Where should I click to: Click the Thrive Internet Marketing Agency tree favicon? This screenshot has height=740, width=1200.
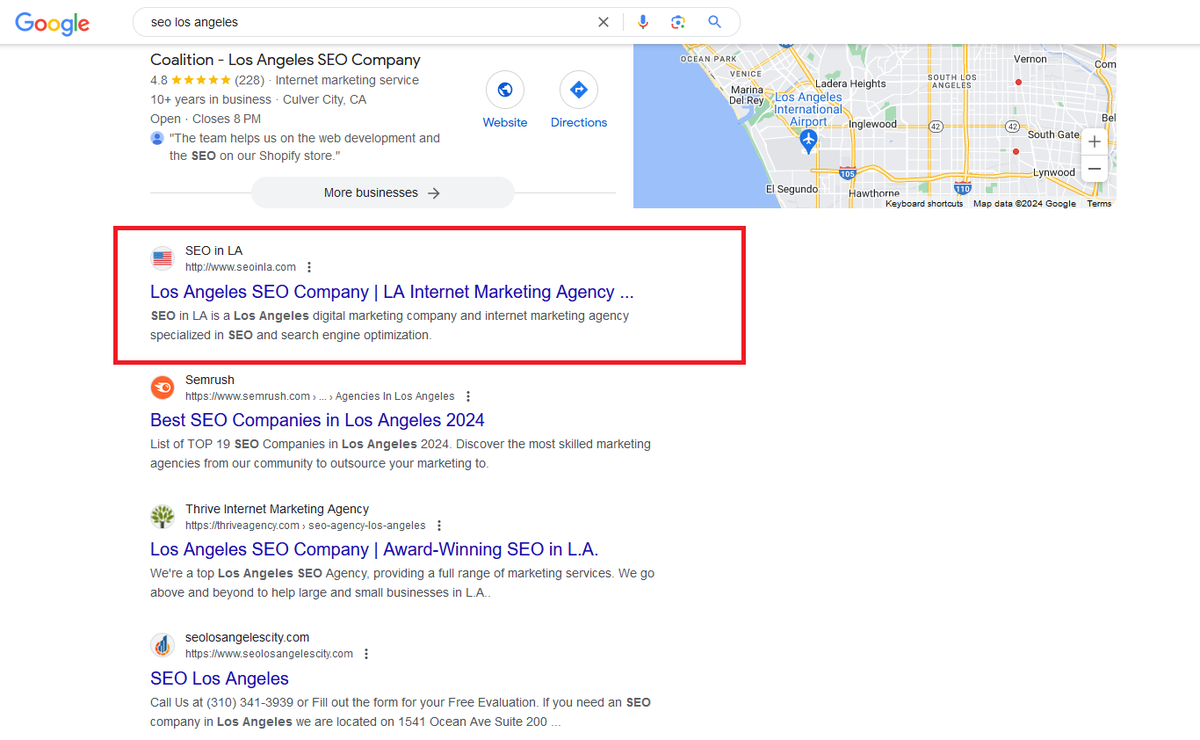(162, 517)
